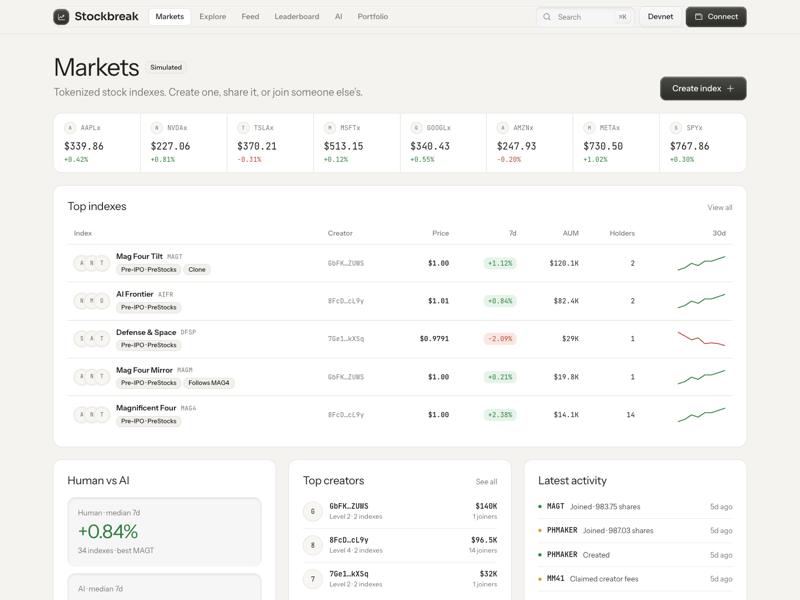Click the 8FcD…cL9y creator avatar in Top creators
Screen dimensions: 800x600
pos(313,545)
